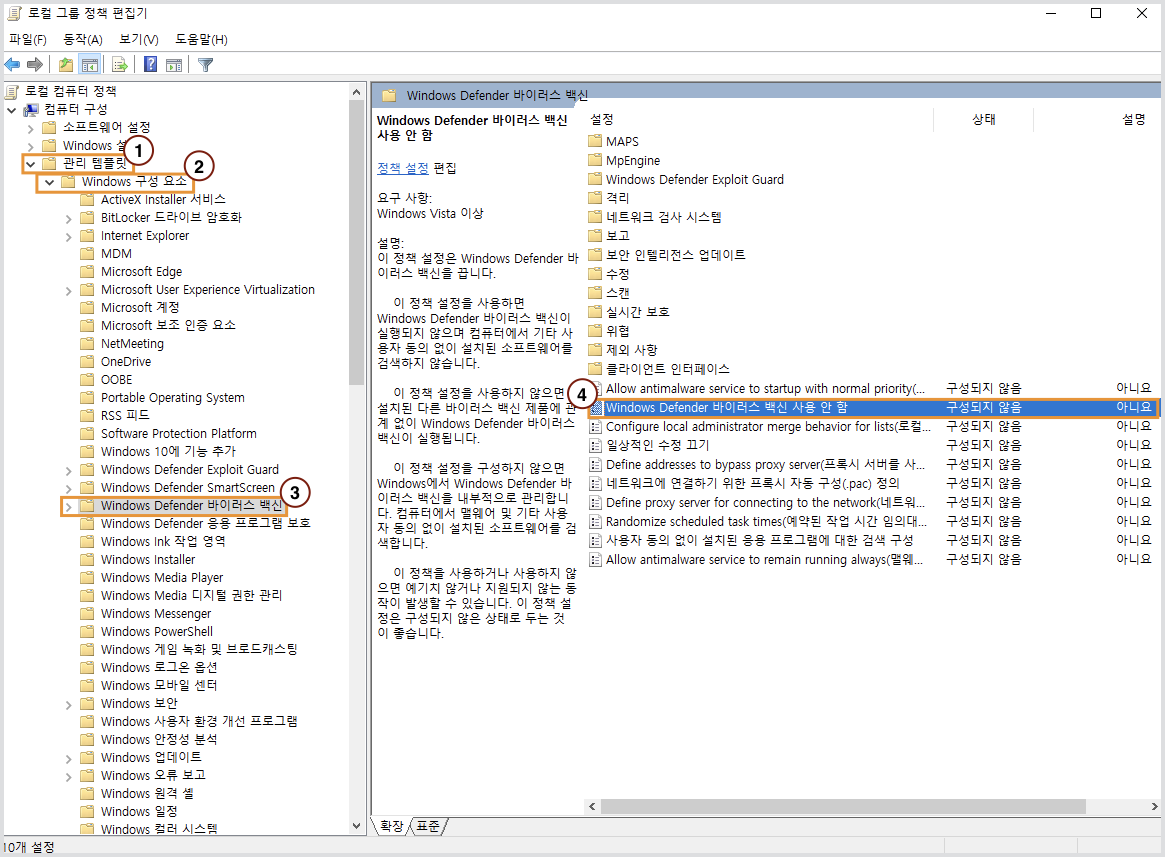This screenshot has width=1165, height=857.
Task: Click the Up one level folder icon
Action: coord(66,65)
